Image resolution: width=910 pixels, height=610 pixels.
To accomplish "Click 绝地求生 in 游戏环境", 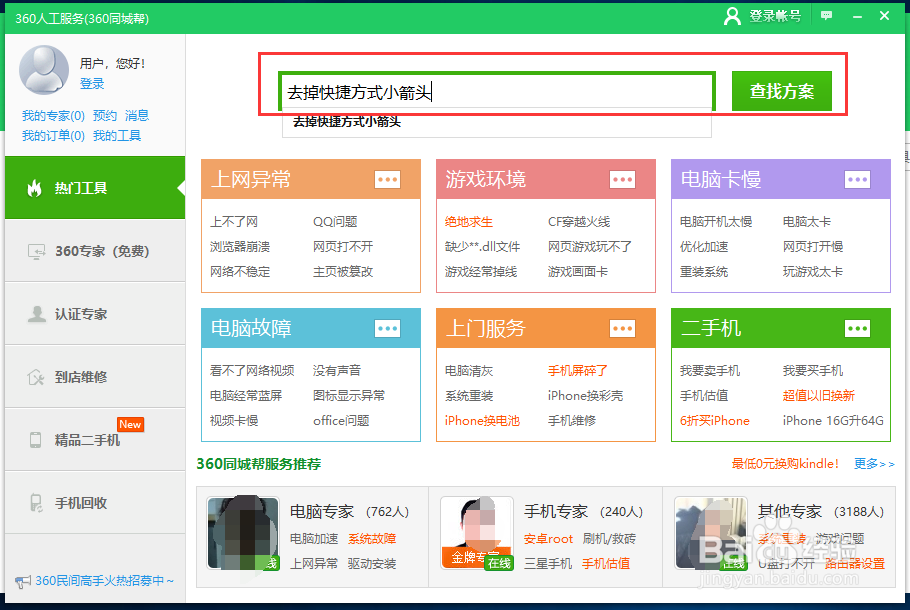I will click(x=468, y=222).
